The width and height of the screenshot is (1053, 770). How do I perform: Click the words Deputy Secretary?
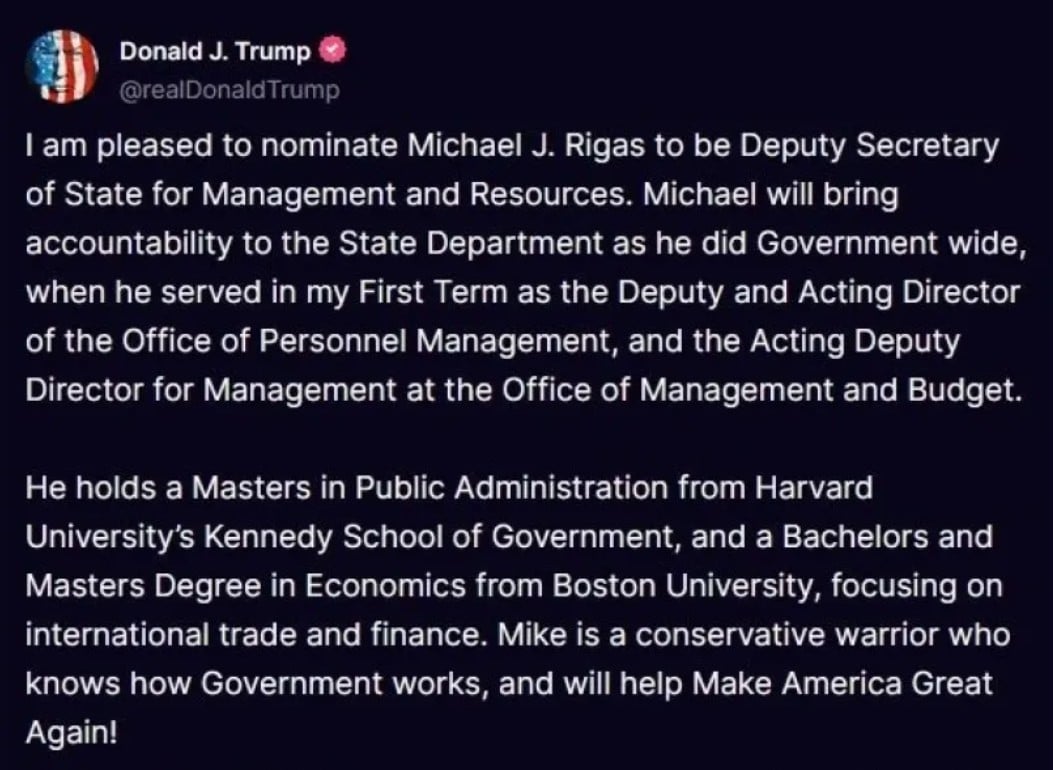pos(869,147)
